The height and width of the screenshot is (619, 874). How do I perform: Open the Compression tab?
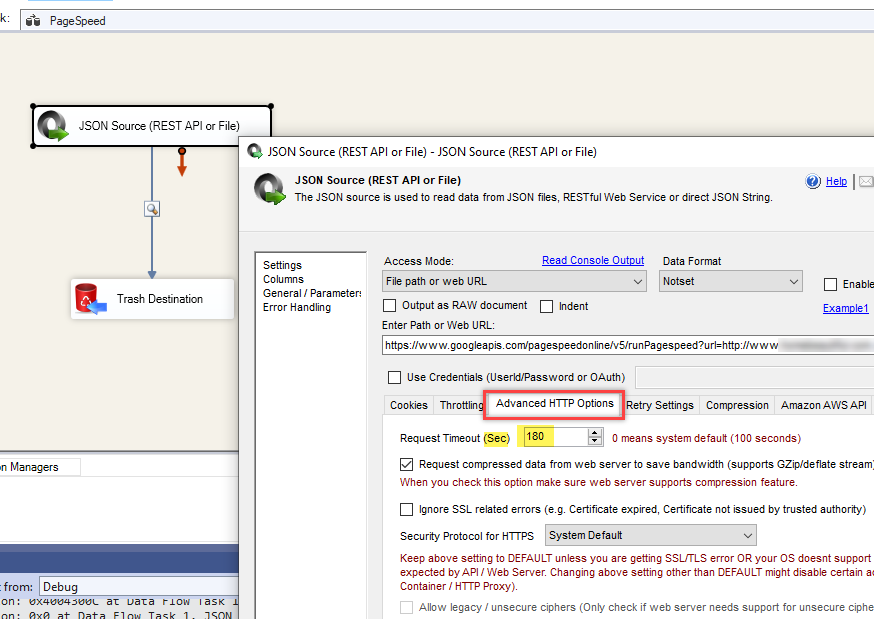point(737,405)
